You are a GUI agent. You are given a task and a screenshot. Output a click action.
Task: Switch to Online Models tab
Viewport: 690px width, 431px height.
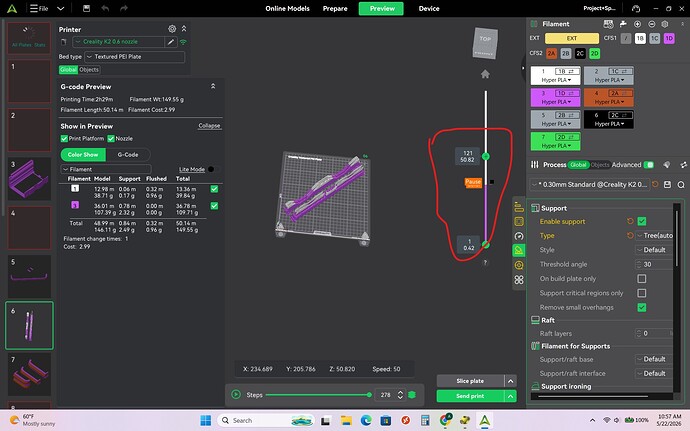coord(287,8)
